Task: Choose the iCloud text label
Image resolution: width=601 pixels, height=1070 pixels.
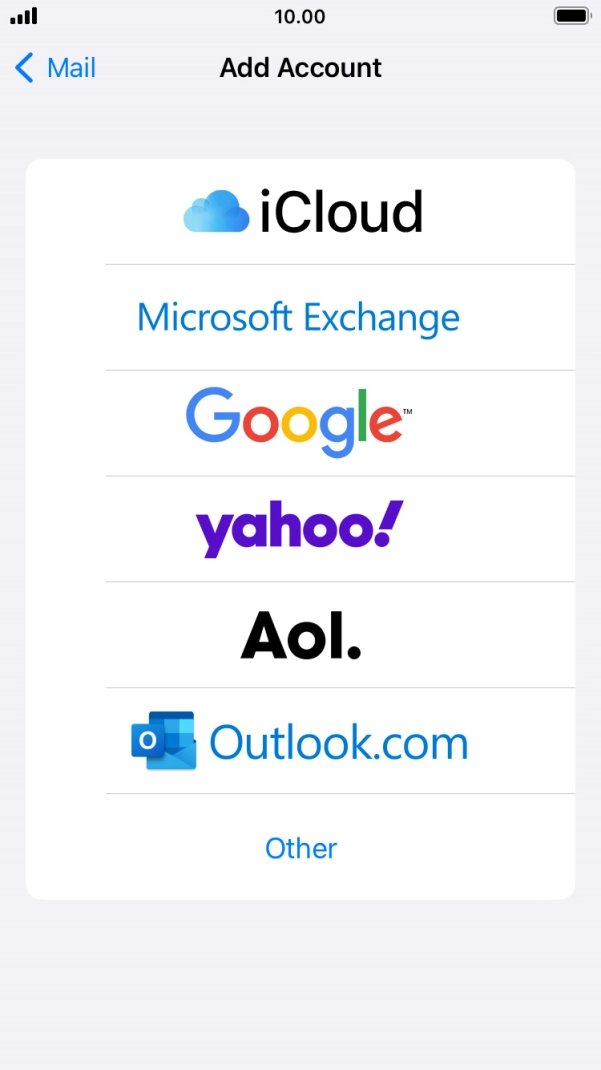Action: click(x=341, y=212)
